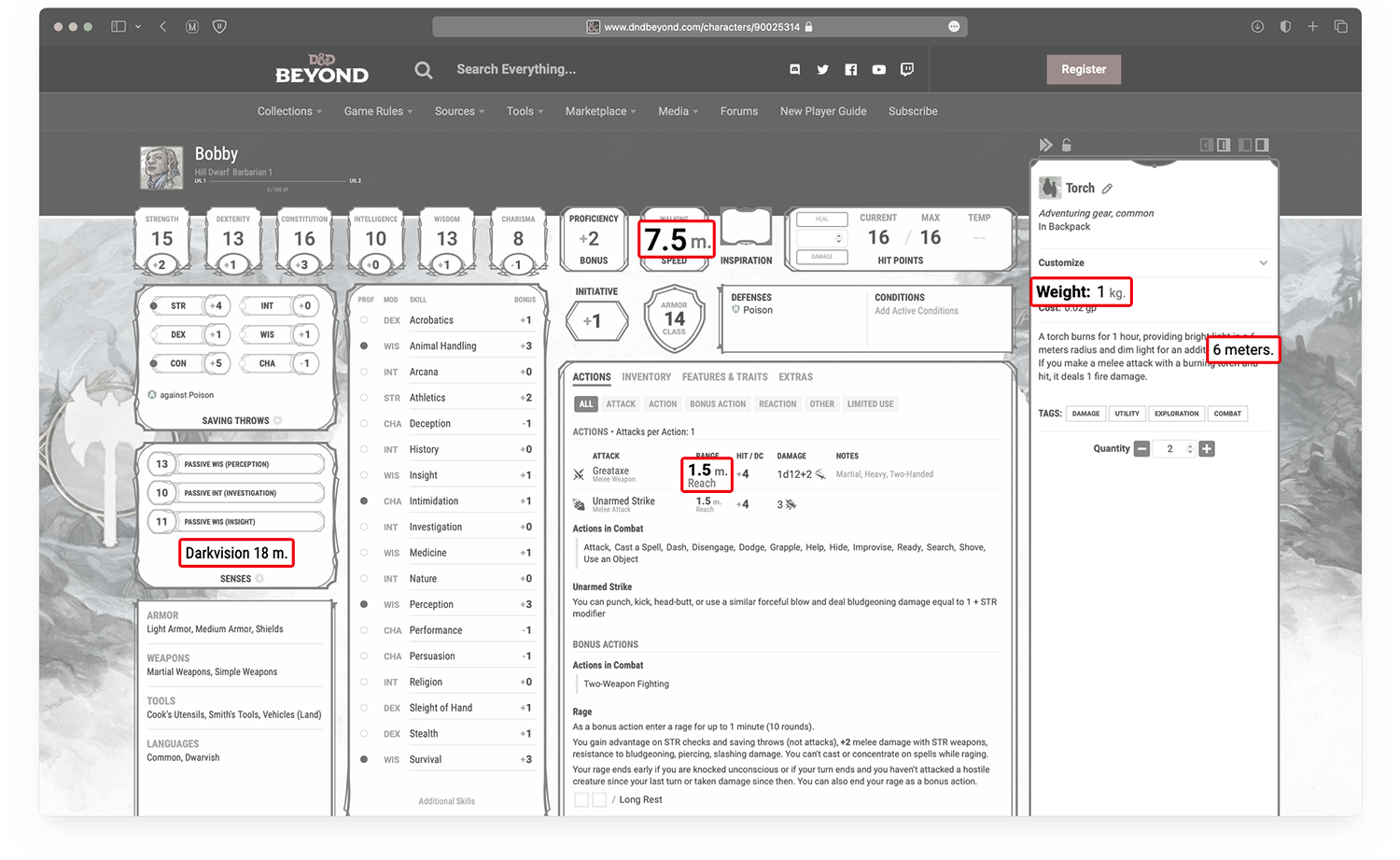Click Bobby's character portrait

[x=161, y=167]
